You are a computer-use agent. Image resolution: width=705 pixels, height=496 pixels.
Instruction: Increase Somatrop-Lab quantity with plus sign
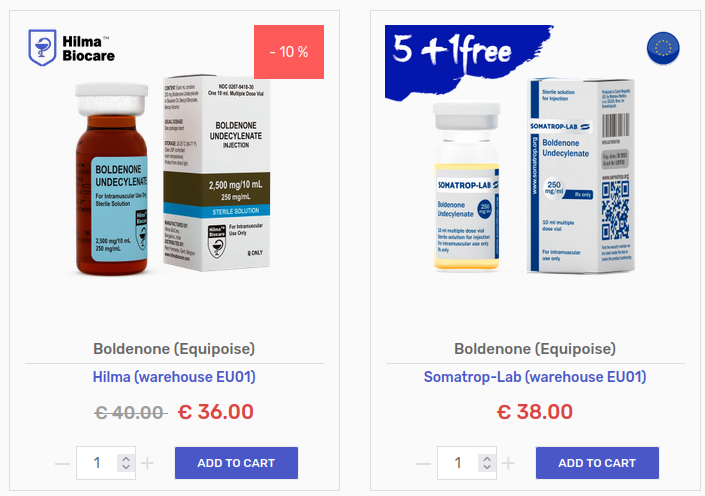pyautogui.click(x=509, y=463)
